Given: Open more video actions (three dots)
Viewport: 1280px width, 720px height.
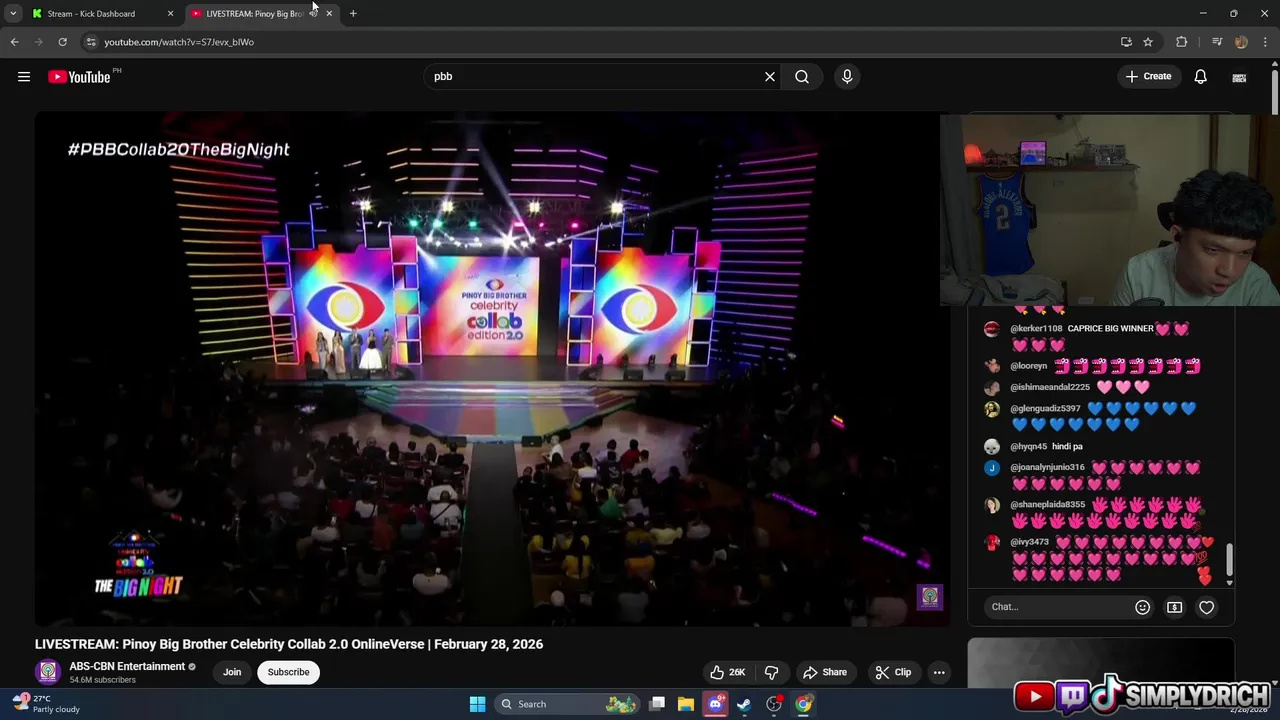Looking at the screenshot, I should point(939,672).
